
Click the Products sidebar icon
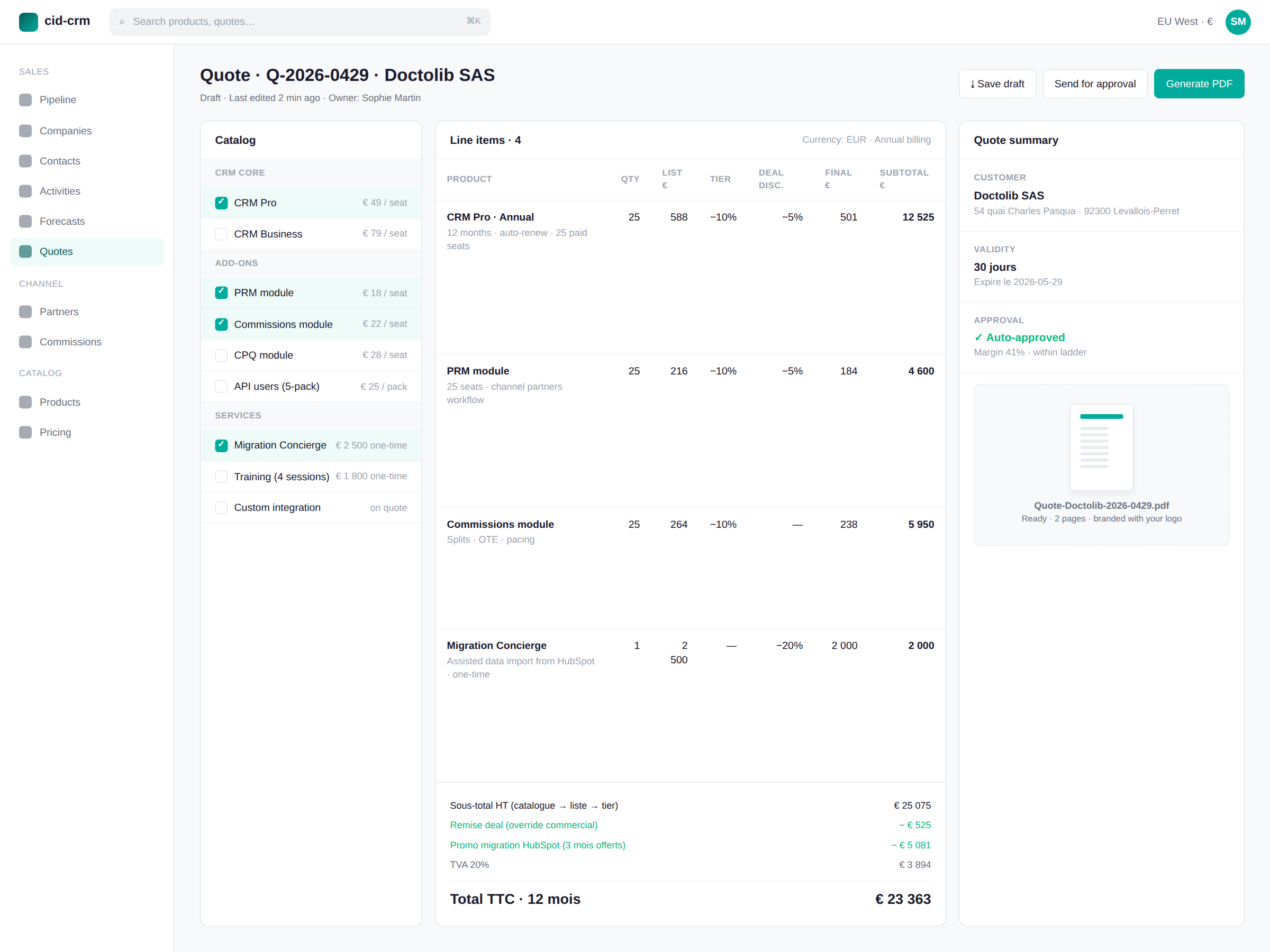pyautogui.click(x=25, y=402)
